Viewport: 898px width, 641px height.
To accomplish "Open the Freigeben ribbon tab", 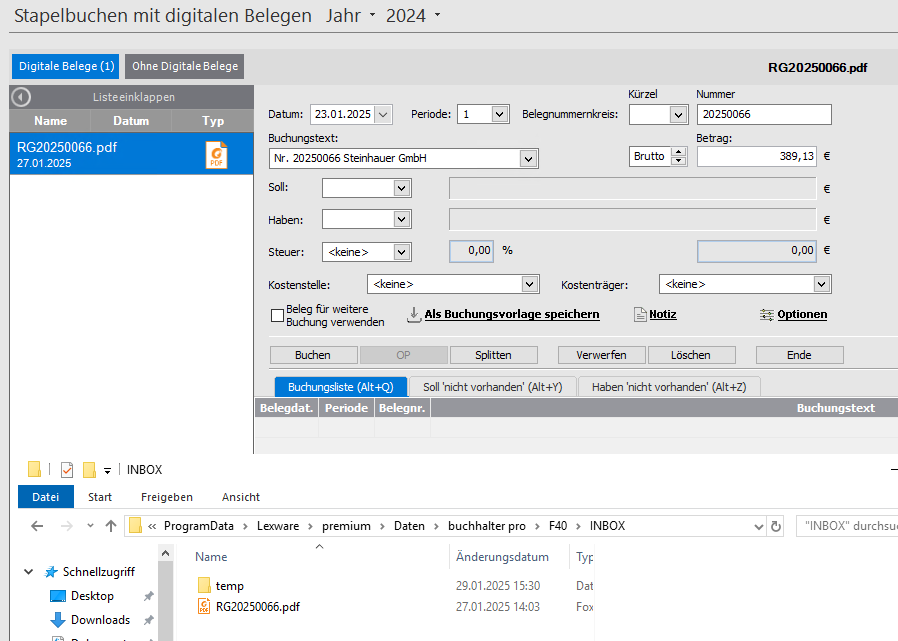I will [167, 497].
